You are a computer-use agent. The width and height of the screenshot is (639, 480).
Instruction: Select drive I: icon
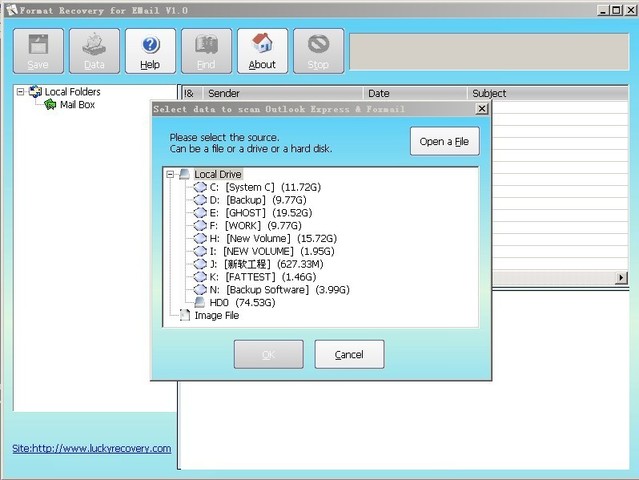200,251
